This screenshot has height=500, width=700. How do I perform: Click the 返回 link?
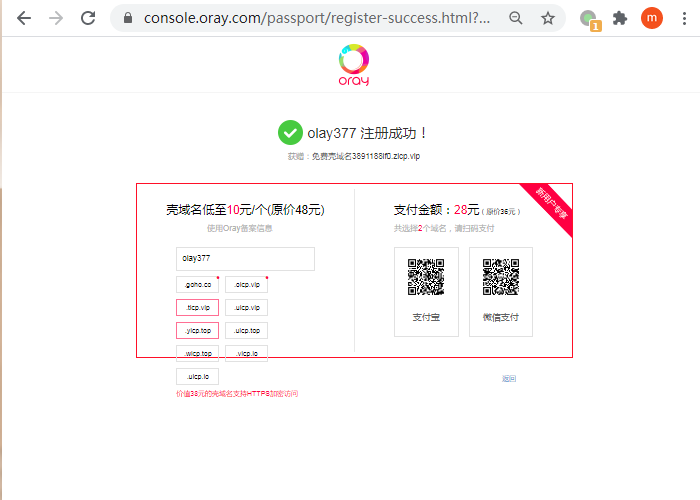click(509, 379)
